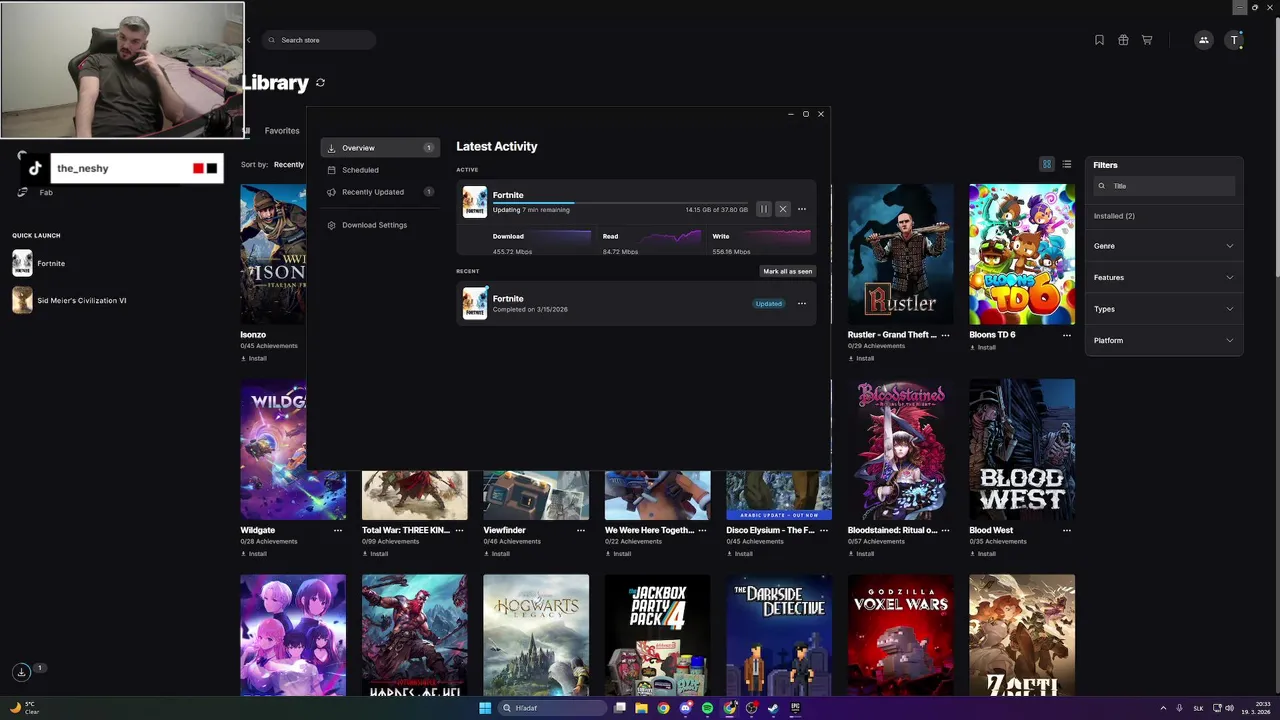Viewport: 1280px width, 720px height.
Task: Launch Fortnite from Quick Launch
Action: (x=40, y=263)
